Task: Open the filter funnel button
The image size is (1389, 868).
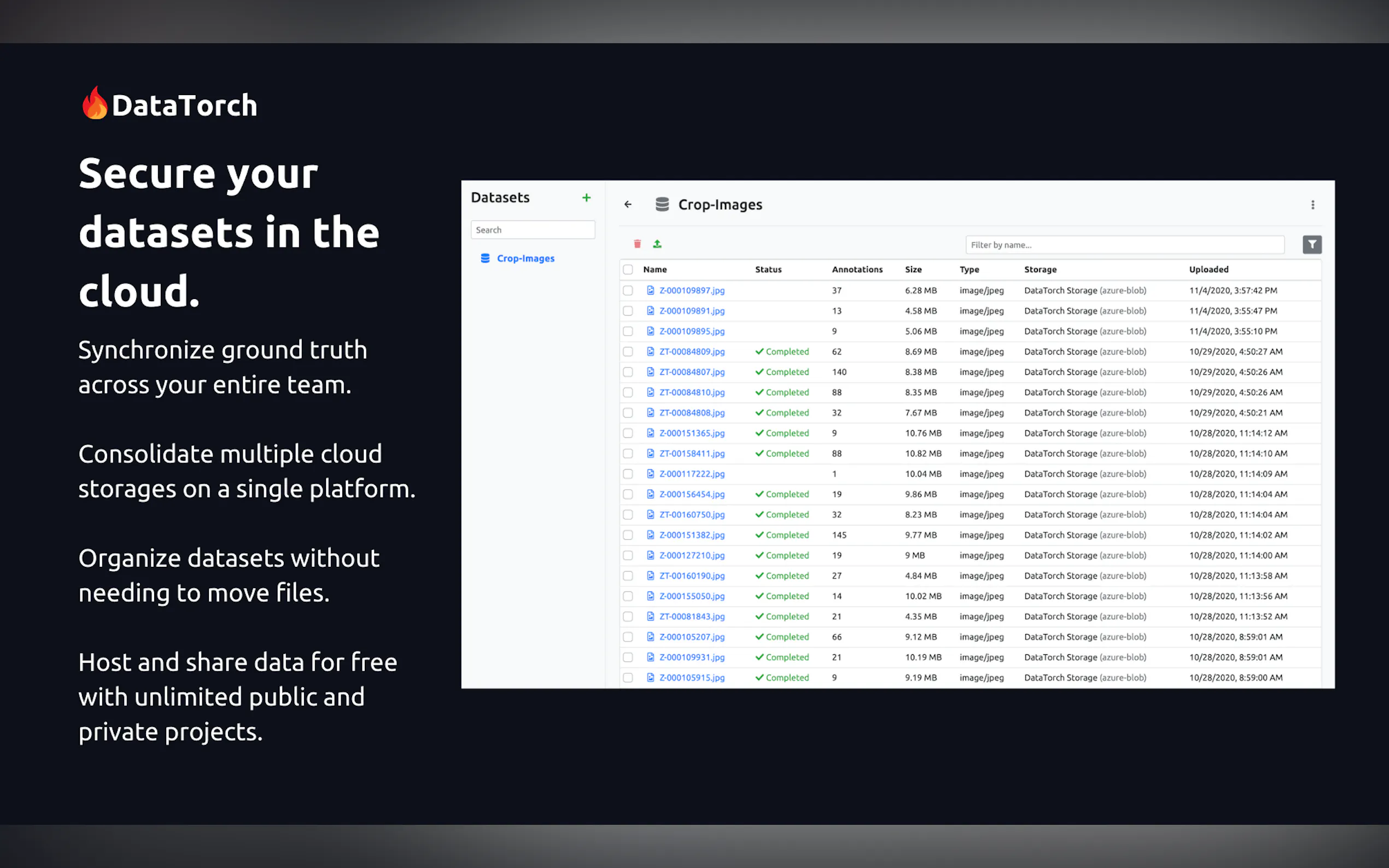Action: point(1312,244)
